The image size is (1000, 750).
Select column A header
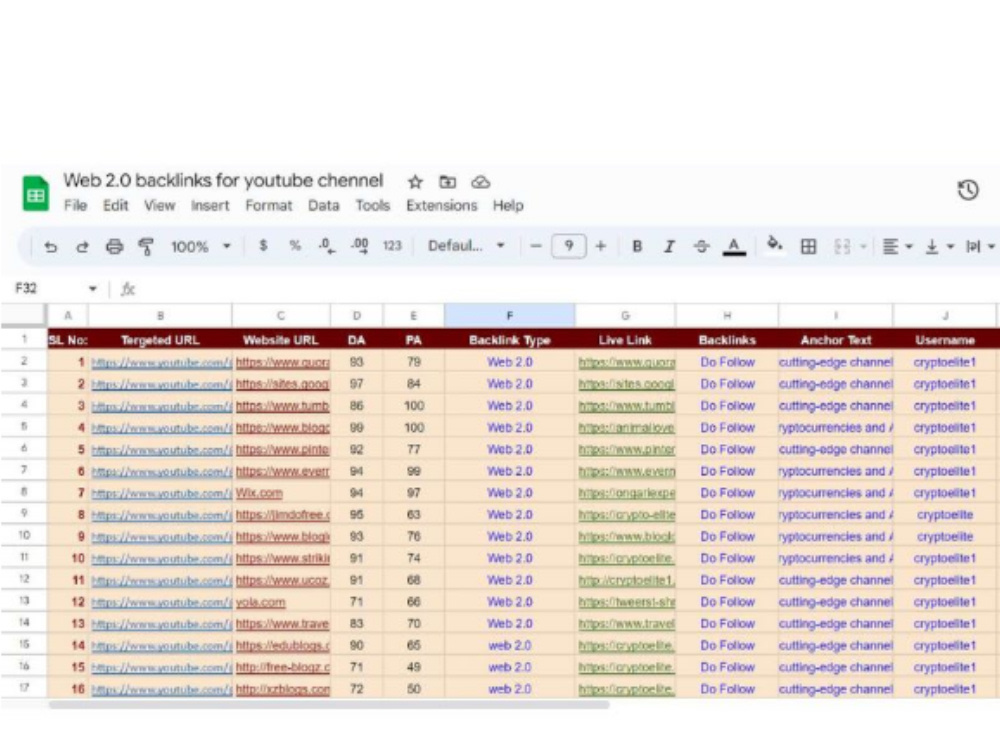(x=68, y=316)
